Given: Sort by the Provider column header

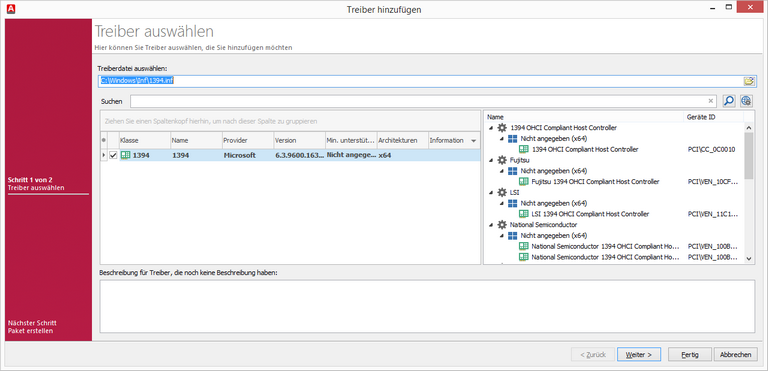Looking at the screenshot, I should tap(247, 140).
